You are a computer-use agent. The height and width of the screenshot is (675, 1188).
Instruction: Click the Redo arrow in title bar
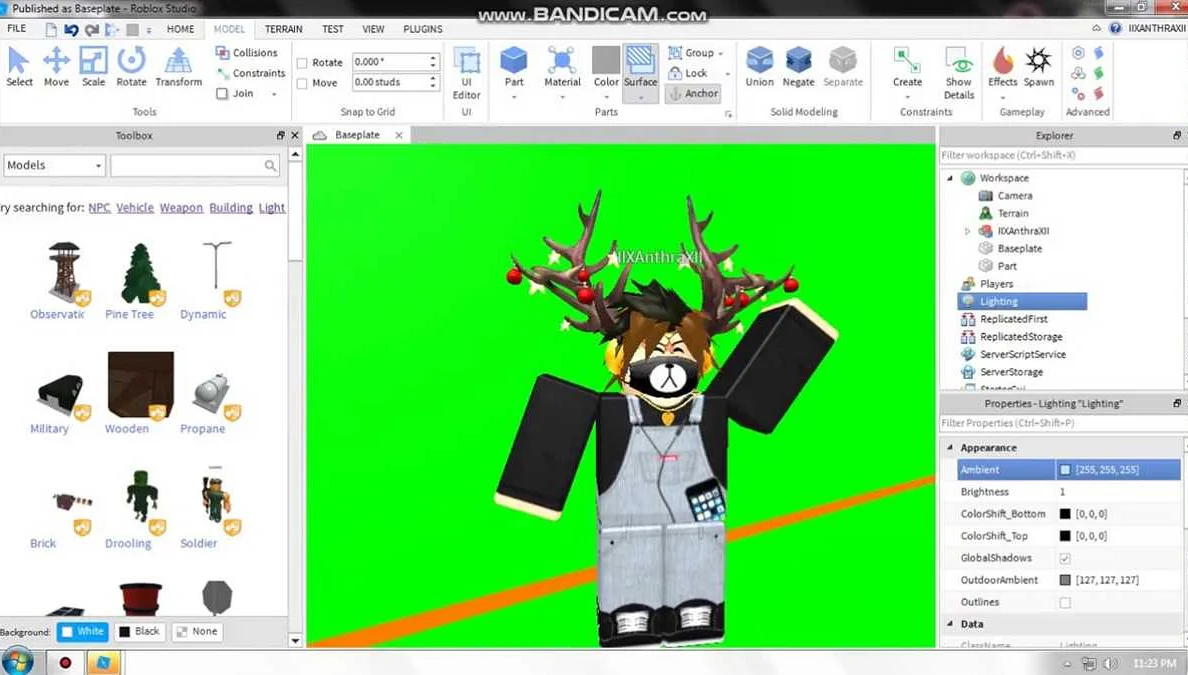(x=92, y=30)
